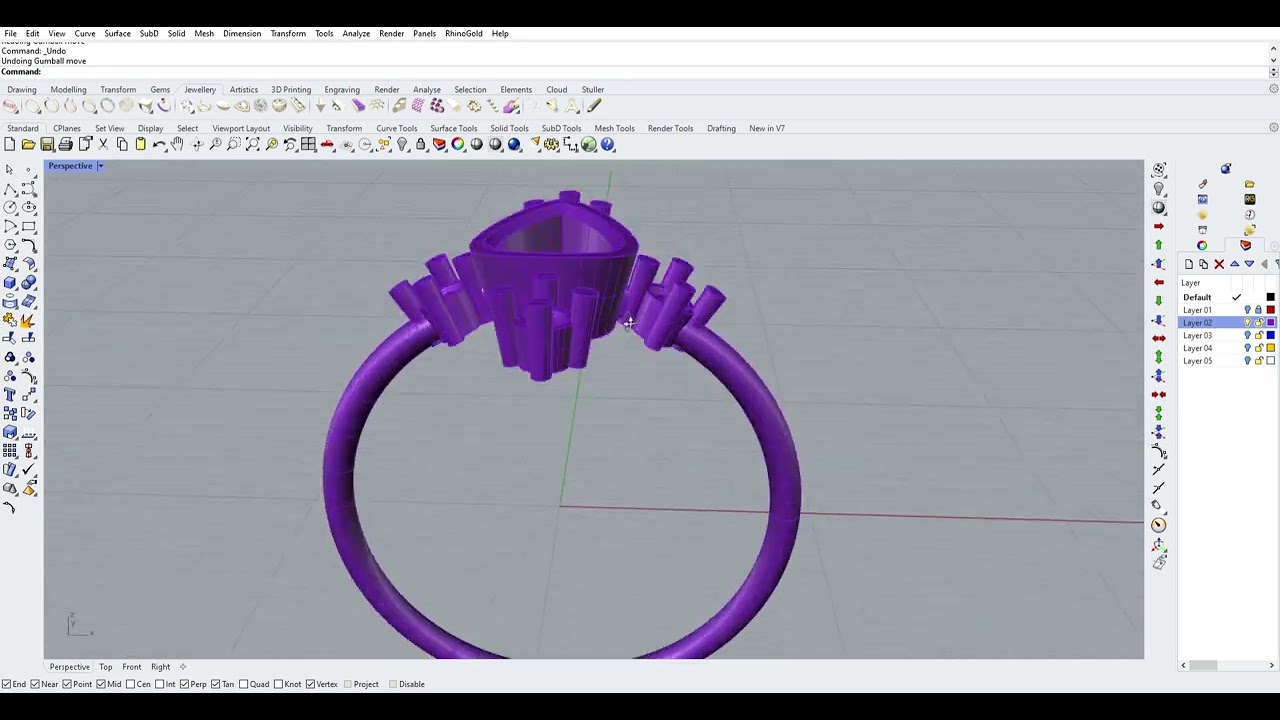Click the color wheel icon in Standard toolbar
Viewport: 1280px width, 720px height.
(458, 145)
